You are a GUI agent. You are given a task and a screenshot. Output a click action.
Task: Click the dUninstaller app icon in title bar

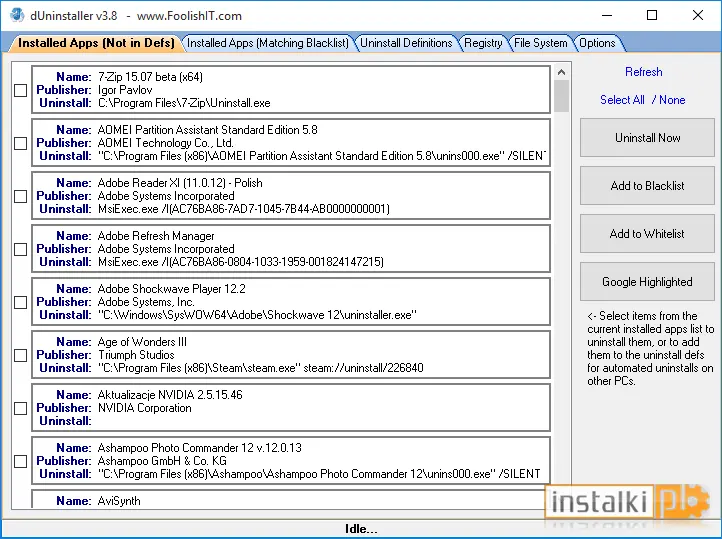point(17,15)
